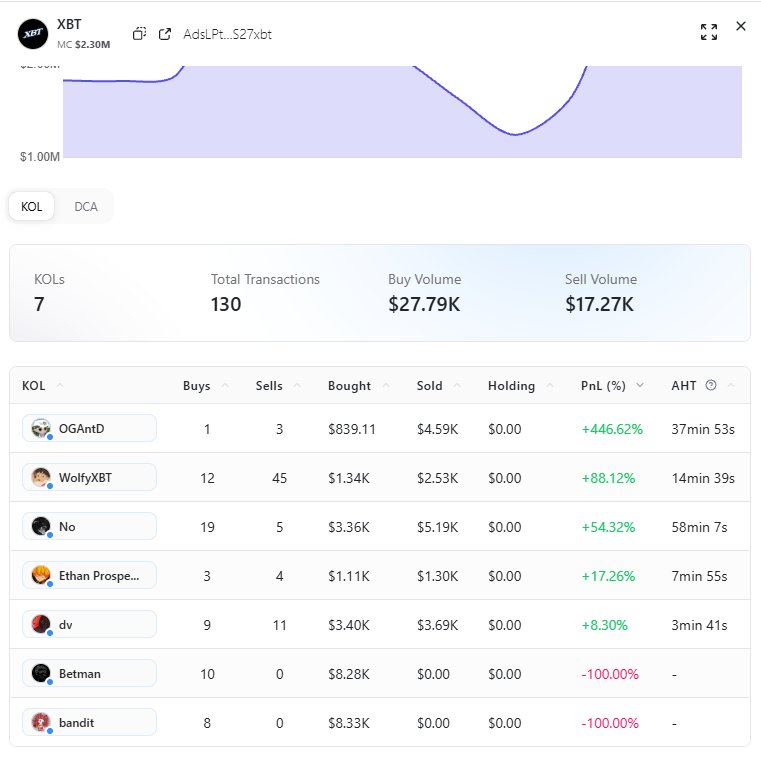The image size is (761, 761).
Task: Open Ethan Prospe avatar
Action: pyautogui.click(x=41, y=576)
